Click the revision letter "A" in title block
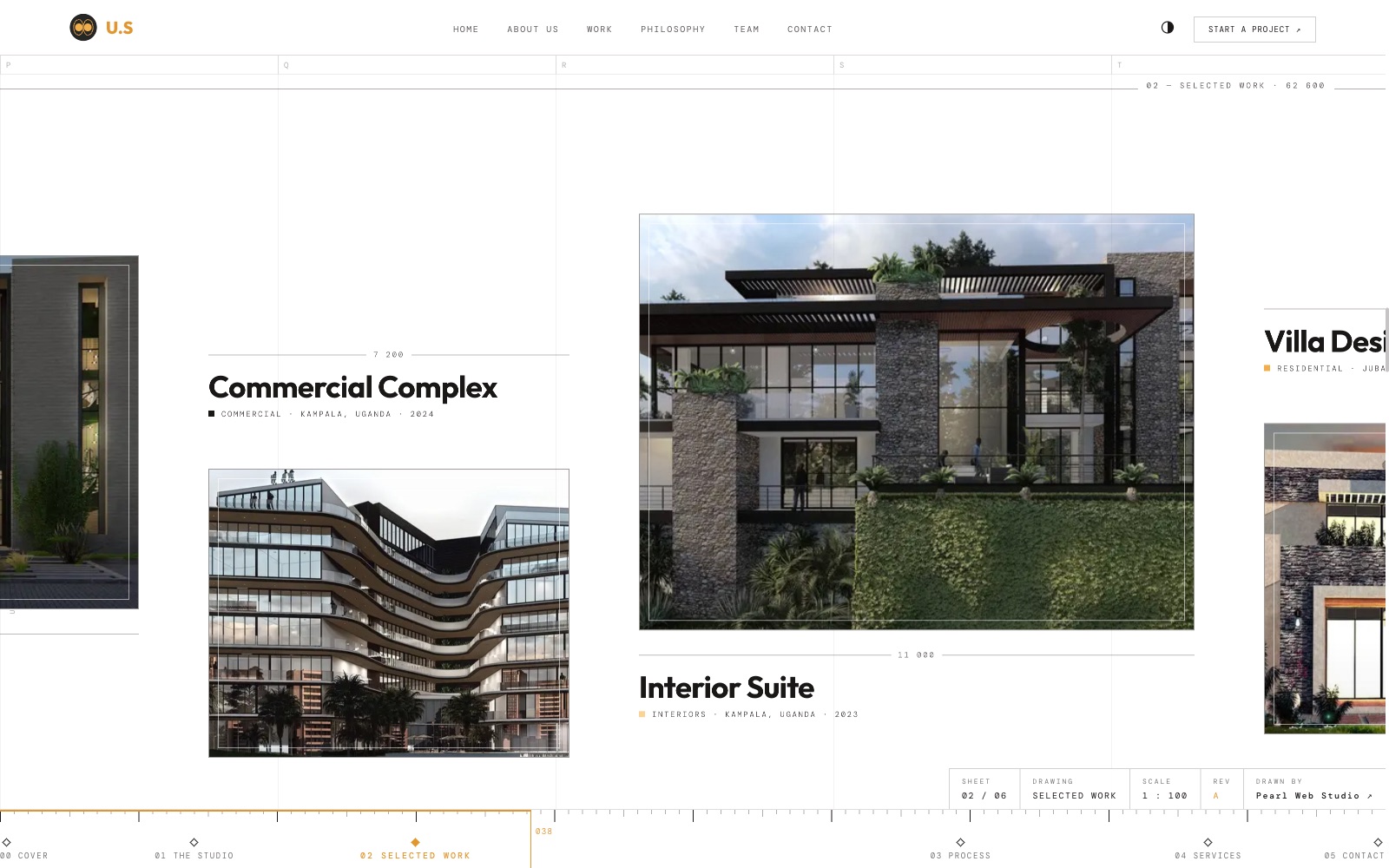The width and height of the screenshot is (1389, 868). [x=1216, y=796]
